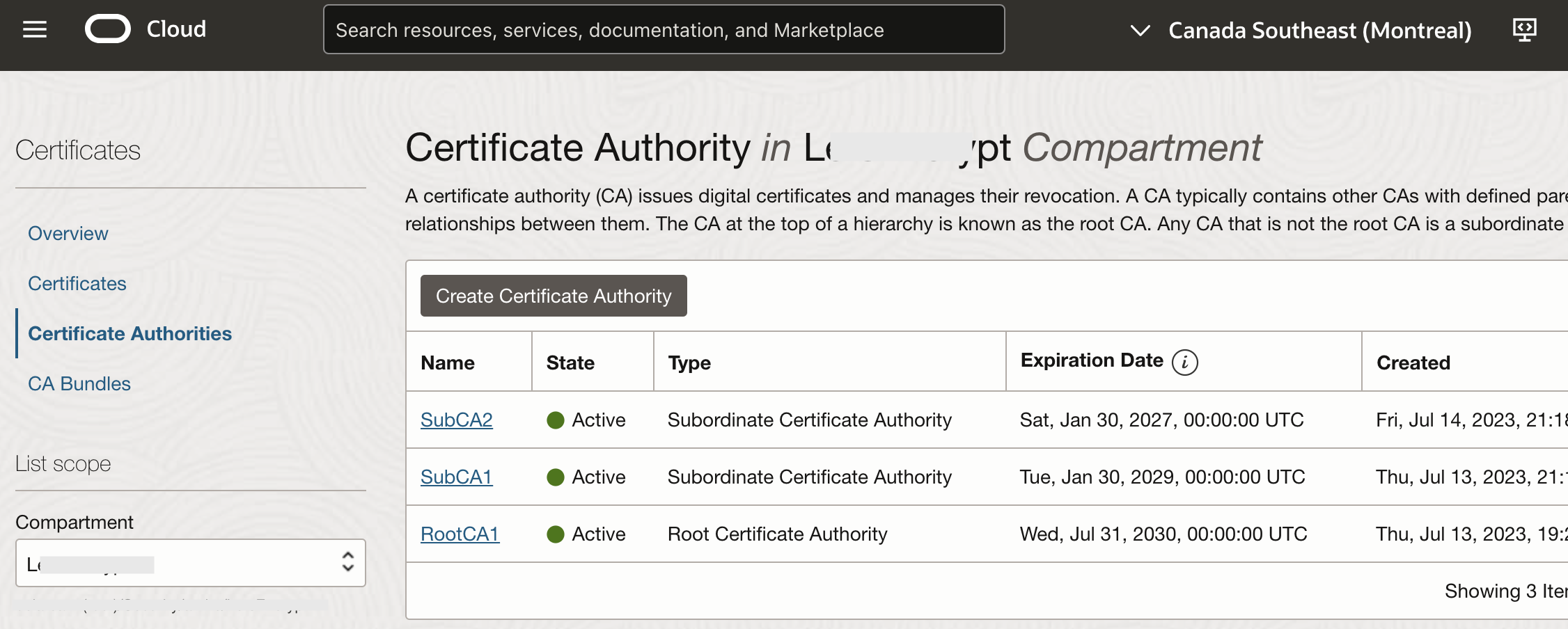Expand the region selector chevron

[1140, 31]
